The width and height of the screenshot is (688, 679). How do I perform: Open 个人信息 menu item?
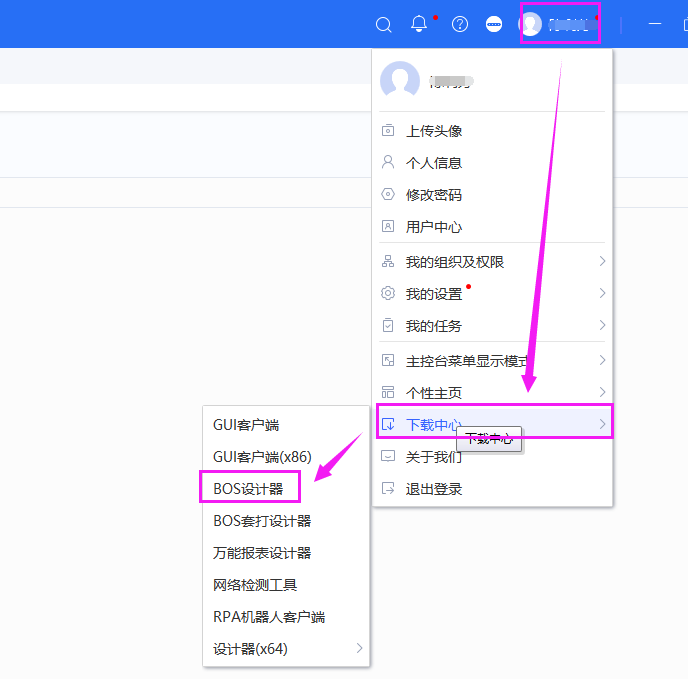[434, 163]
